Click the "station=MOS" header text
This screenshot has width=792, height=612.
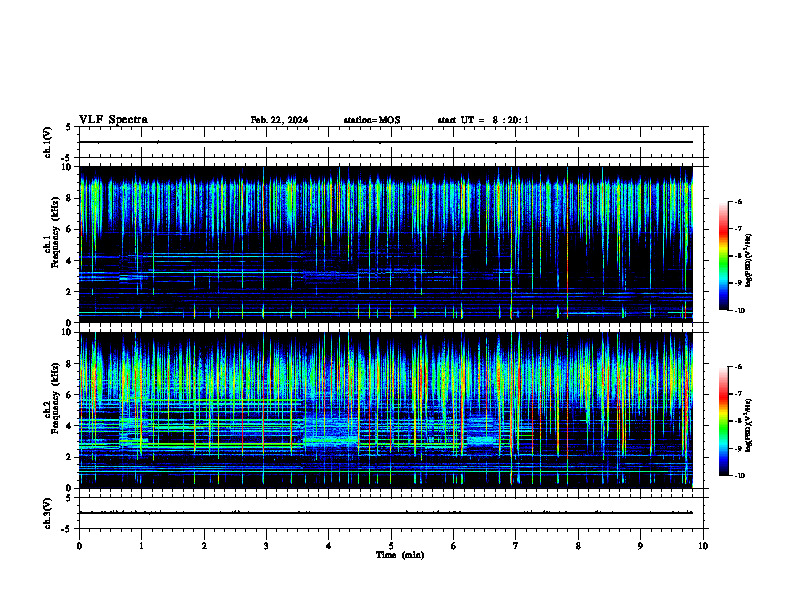372,120
